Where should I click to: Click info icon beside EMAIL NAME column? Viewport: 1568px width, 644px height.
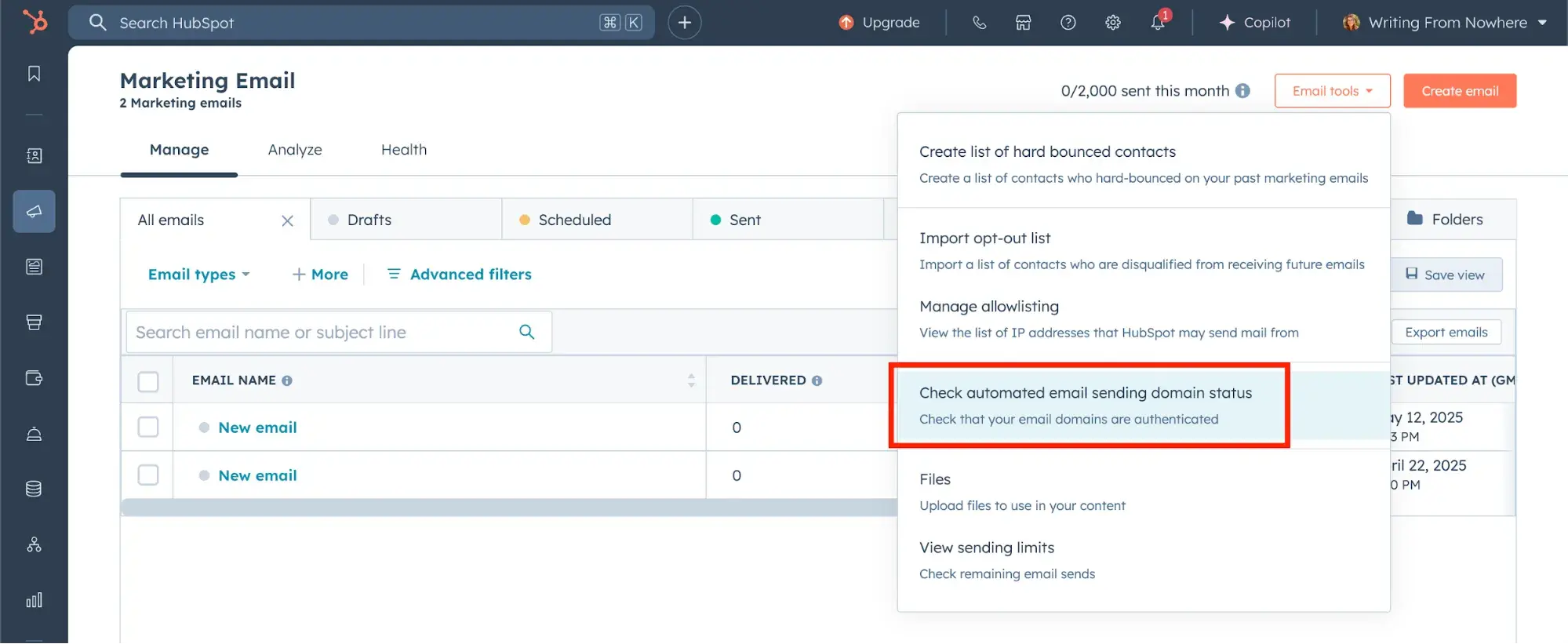click(287, 380)
